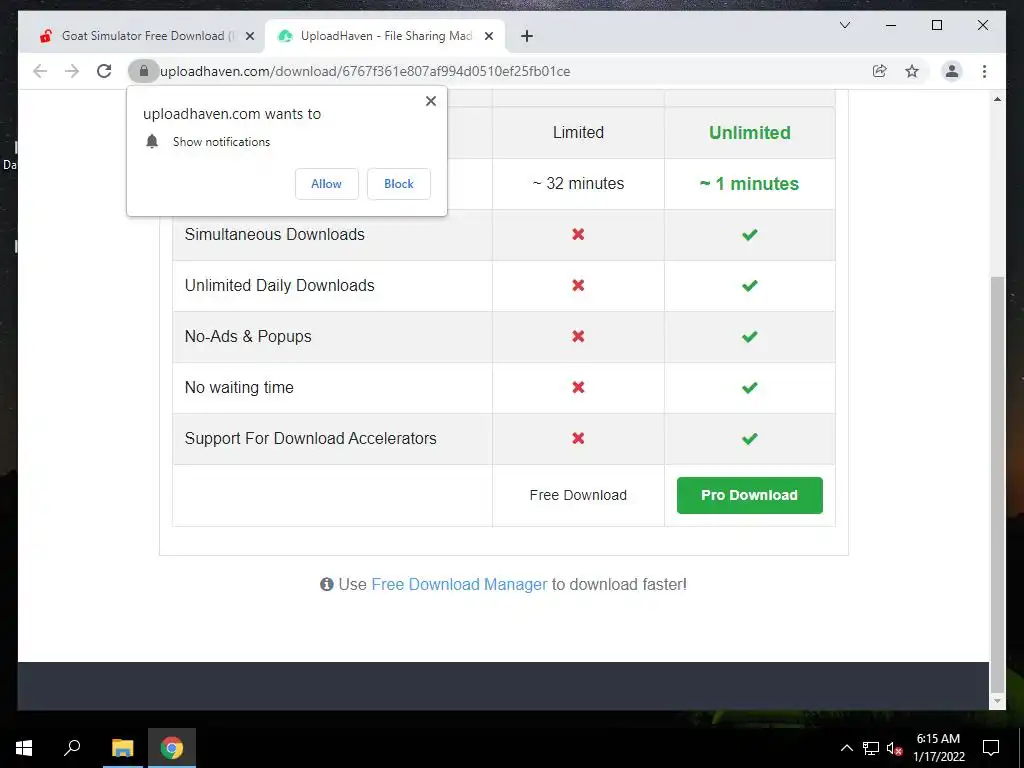Switch to the Goat Simulator Free Download tab
This screenshot has width=1024, height=768.
(147, 36)
